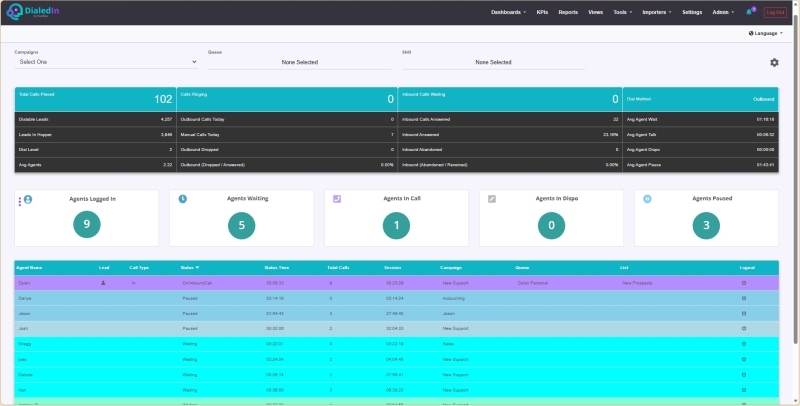Open the notifications bell

tap(749, 12)
